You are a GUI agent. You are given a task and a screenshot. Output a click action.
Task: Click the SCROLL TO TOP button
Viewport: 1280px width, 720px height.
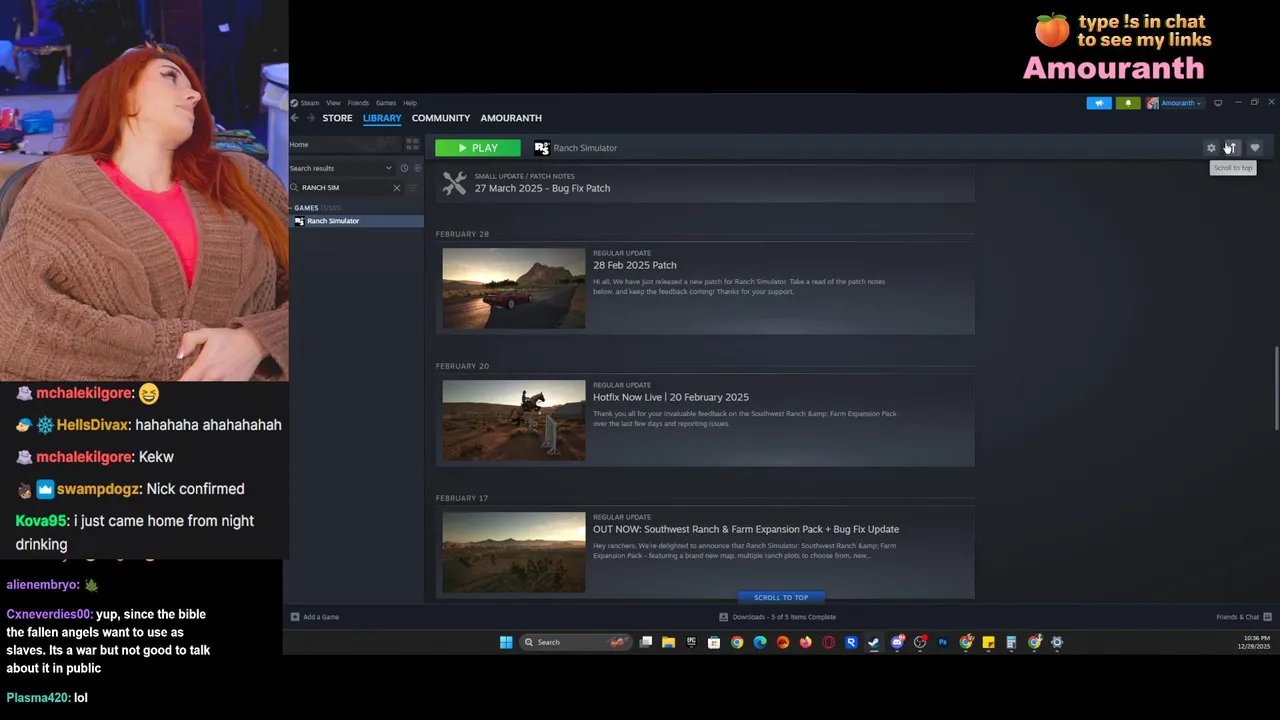coord(781,597)
